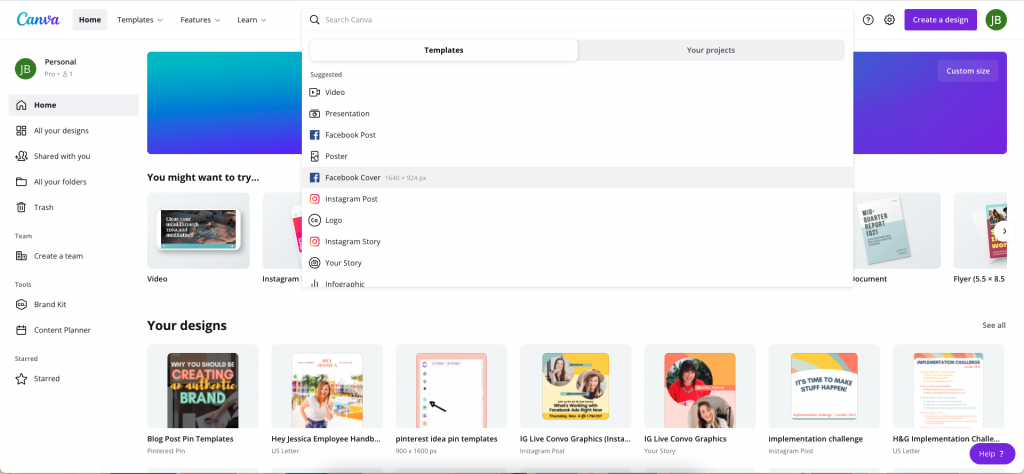The width and height of the screenshot is (1024, 474).
Task: Switch to the Templates search tab
Action: [443, 50]
